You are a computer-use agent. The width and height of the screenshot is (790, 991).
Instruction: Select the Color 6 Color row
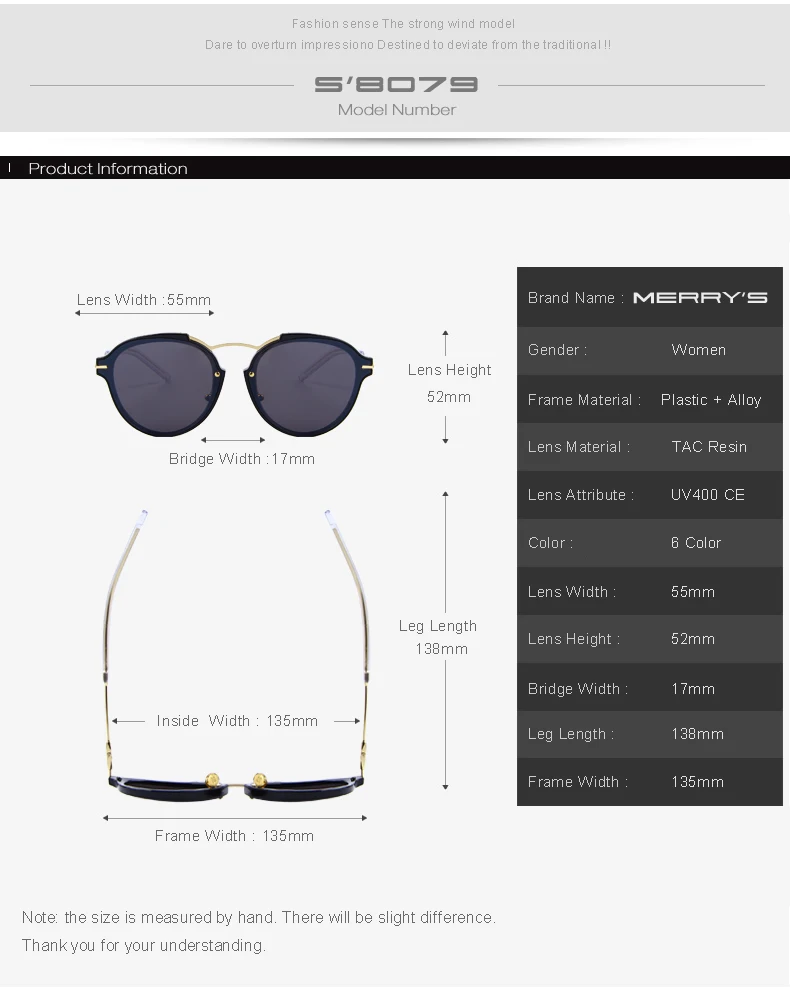(x=650, y=543)
